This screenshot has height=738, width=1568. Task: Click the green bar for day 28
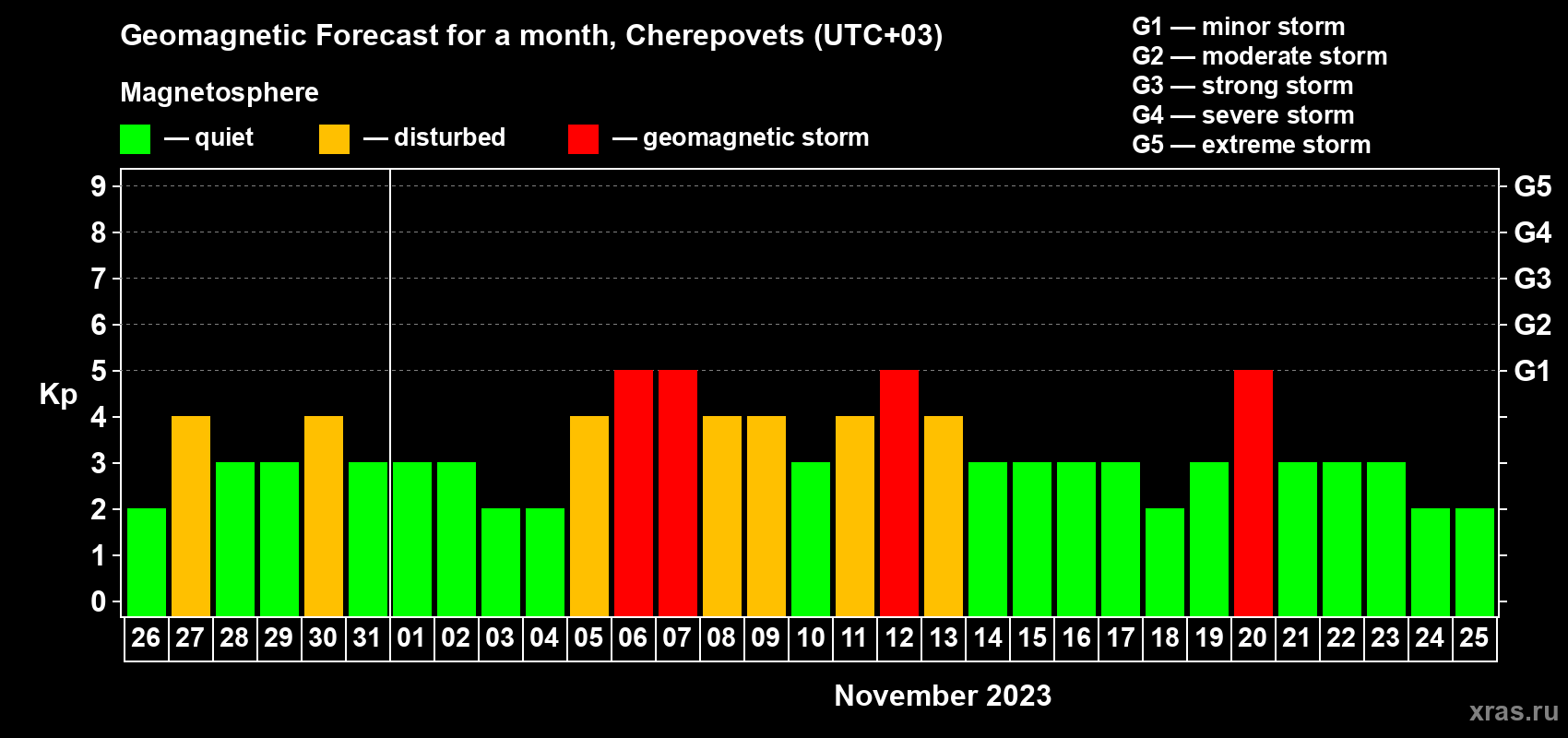235,539
